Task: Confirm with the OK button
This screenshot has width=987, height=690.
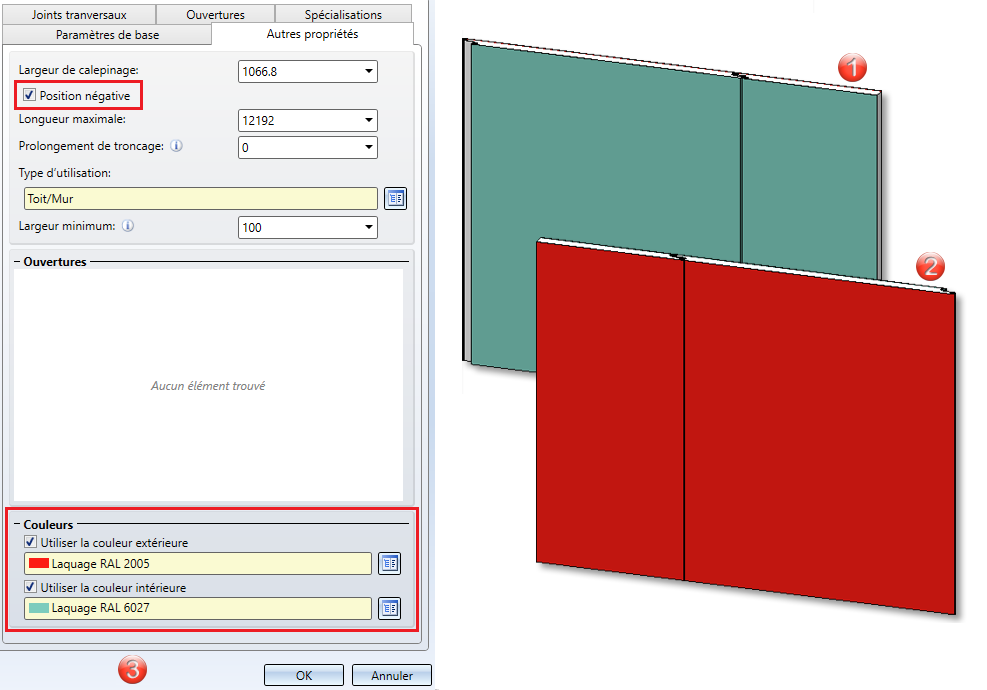Action: coord(304,675)
